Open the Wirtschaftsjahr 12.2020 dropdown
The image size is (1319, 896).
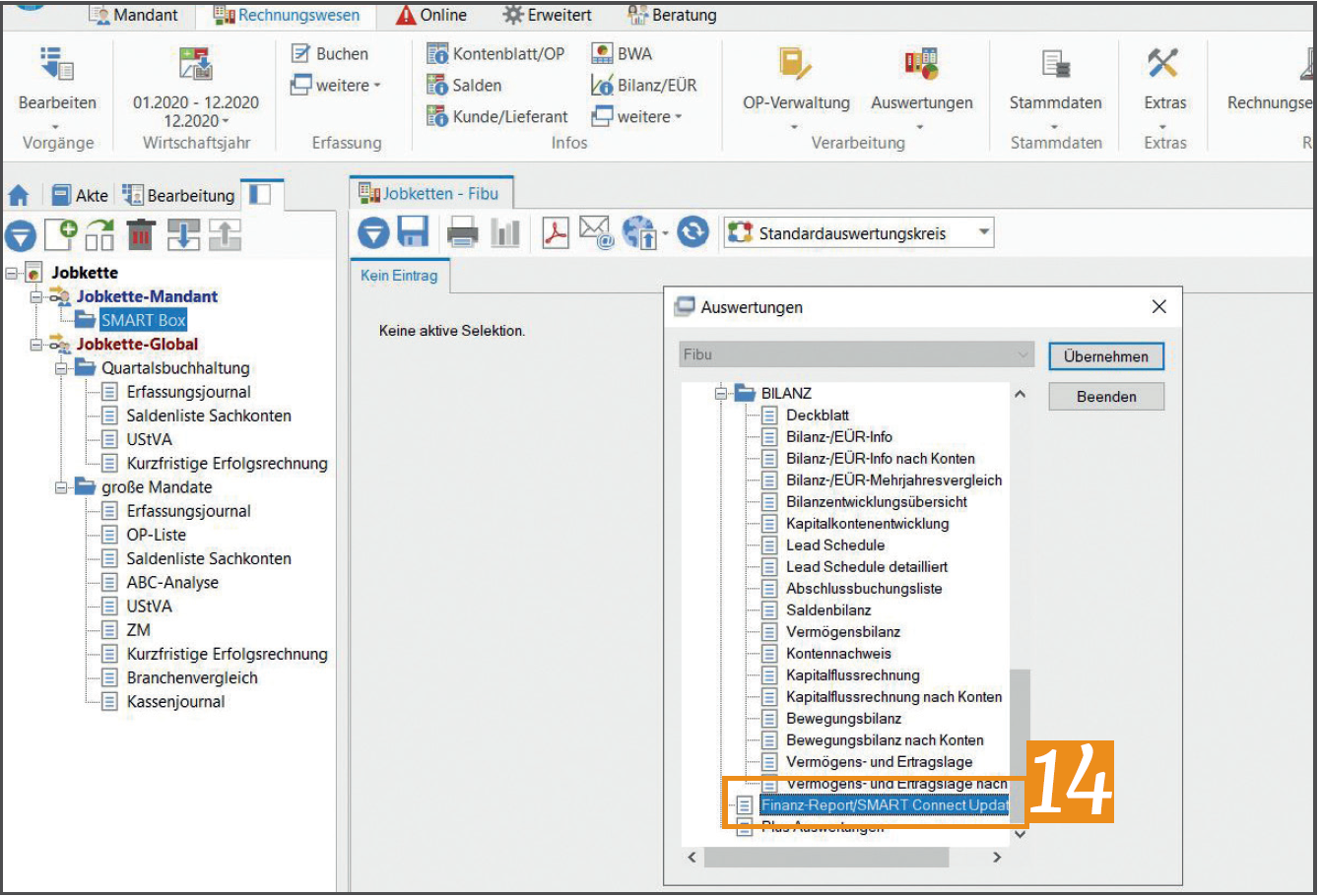pyautogui.click(x=196, y=121)
